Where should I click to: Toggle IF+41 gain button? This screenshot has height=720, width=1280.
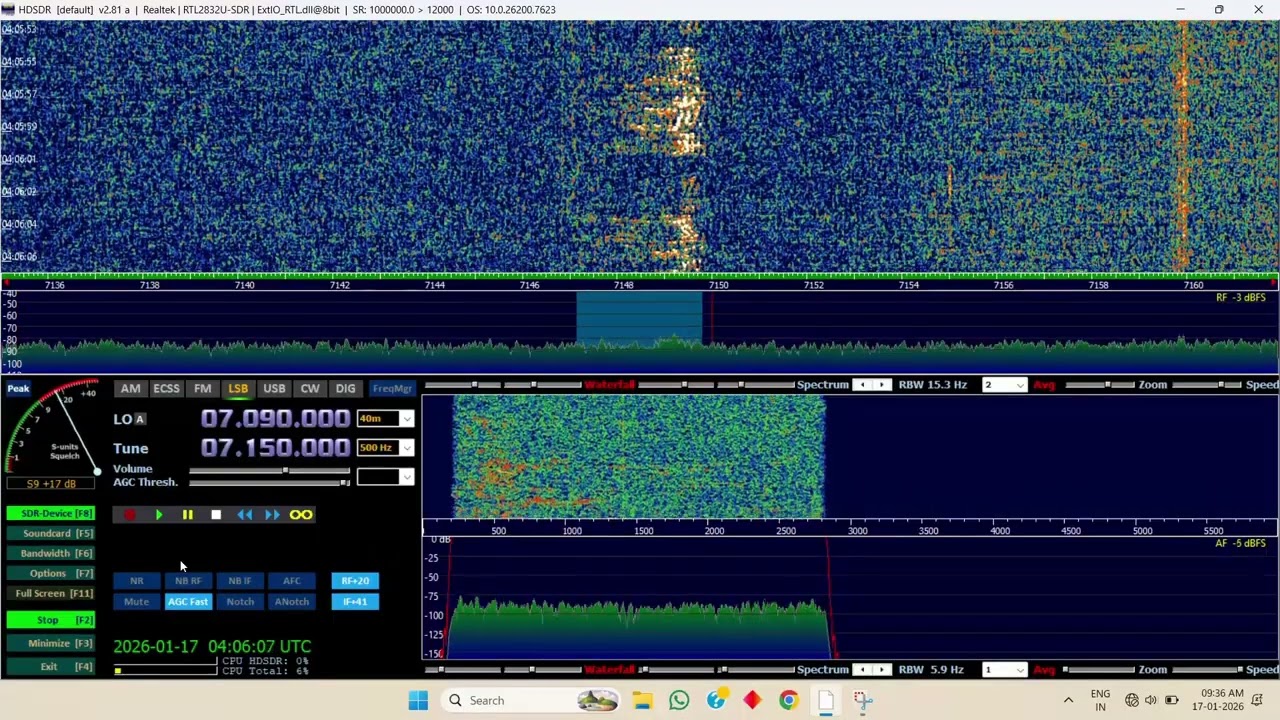click(x=355, y=602)
